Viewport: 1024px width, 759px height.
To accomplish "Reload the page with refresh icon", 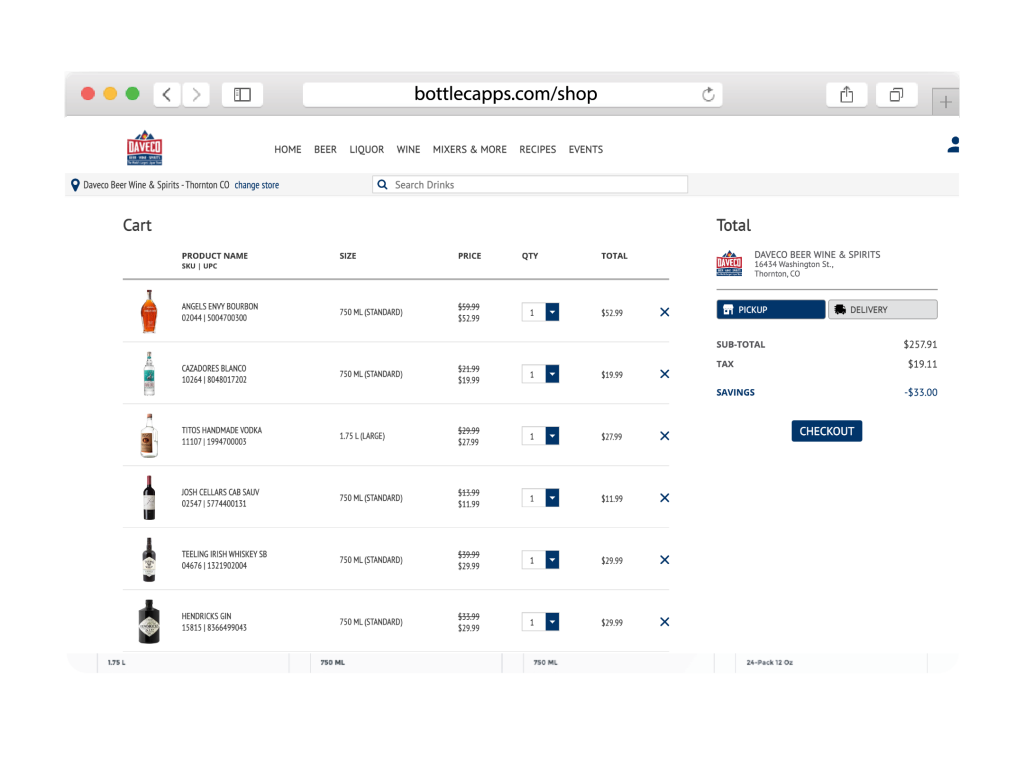I will coord(709,95).
